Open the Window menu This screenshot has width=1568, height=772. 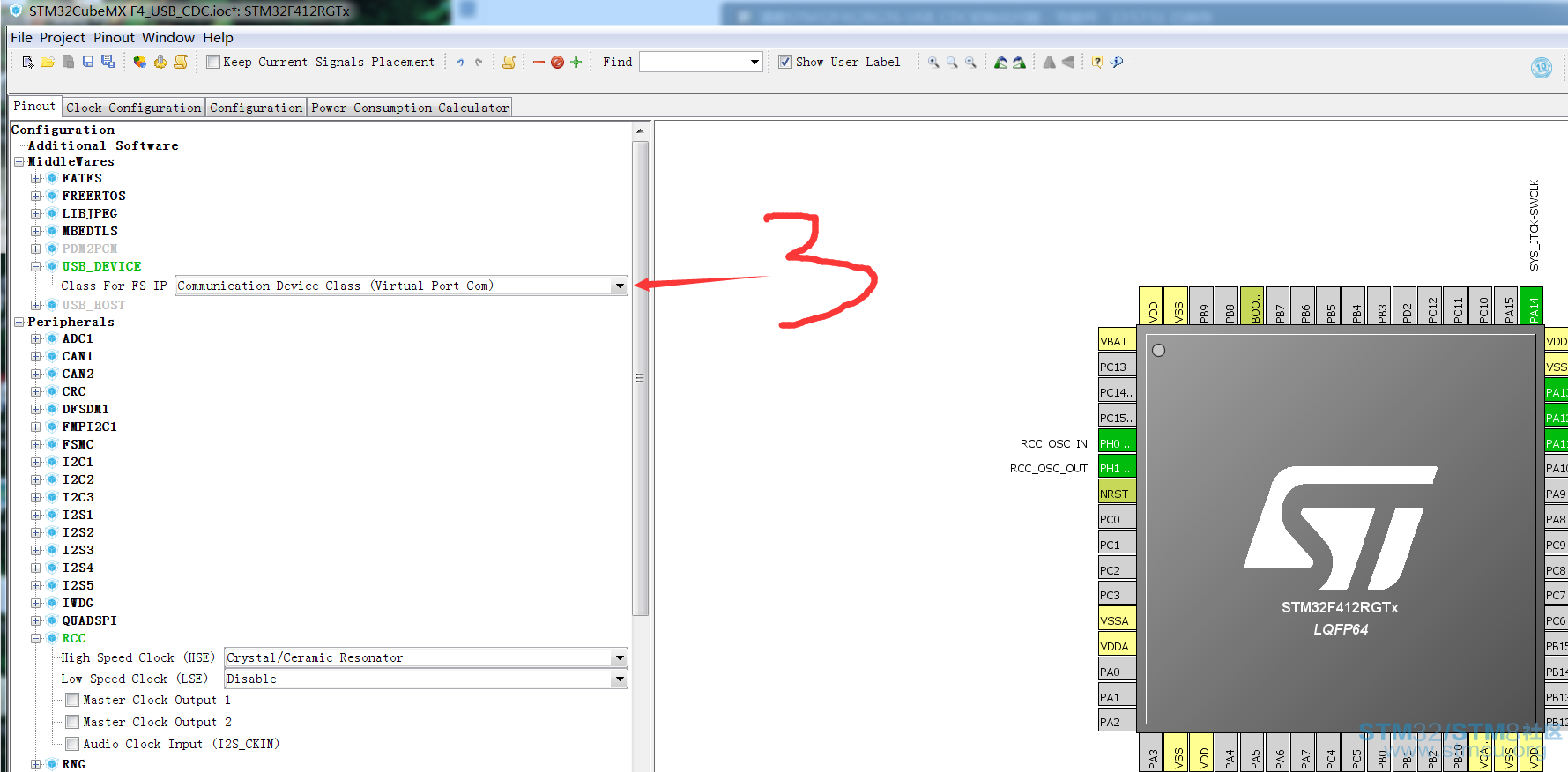coord(168,37)
